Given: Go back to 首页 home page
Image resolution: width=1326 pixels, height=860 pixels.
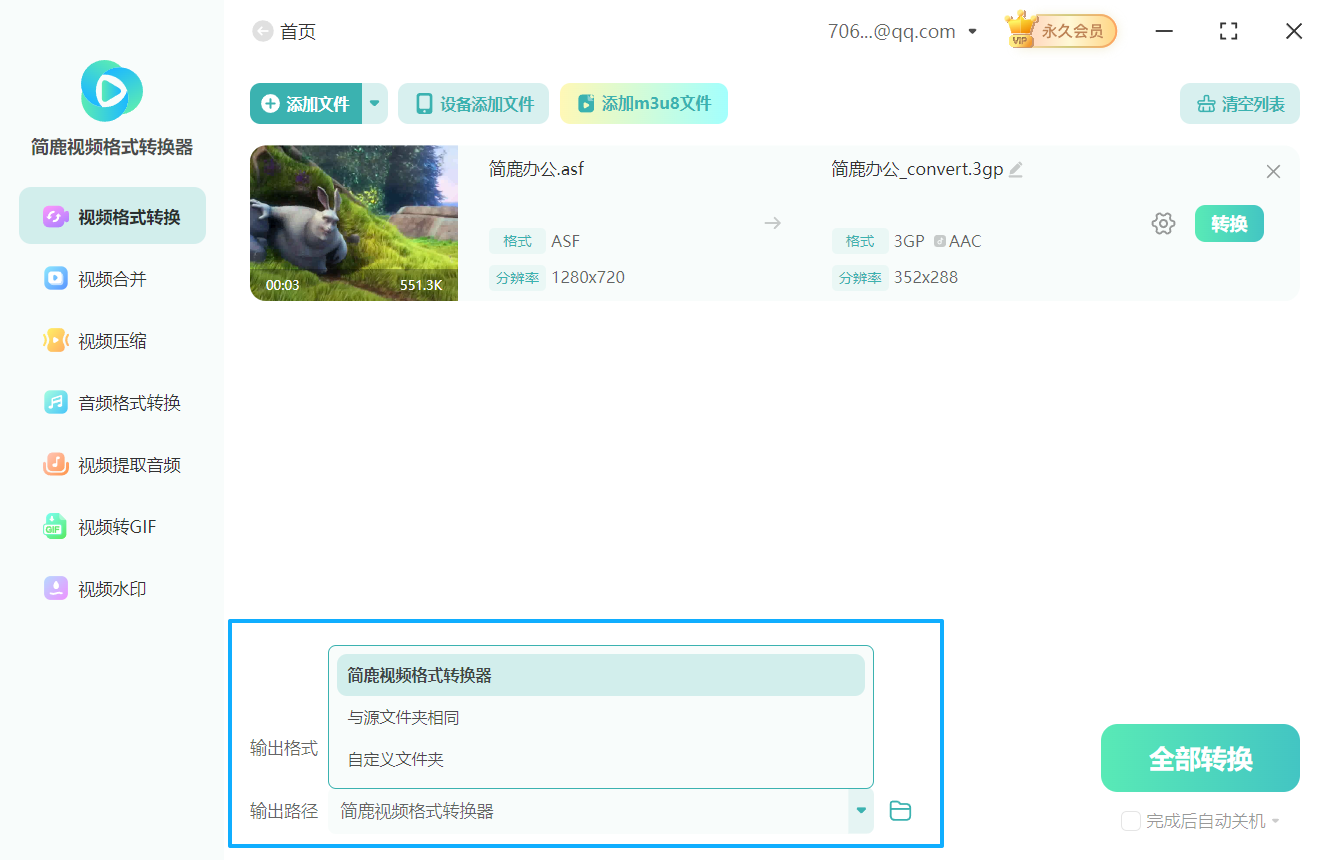Looking at the screenshot, I should pyautogui.click(x=285, y=31).
